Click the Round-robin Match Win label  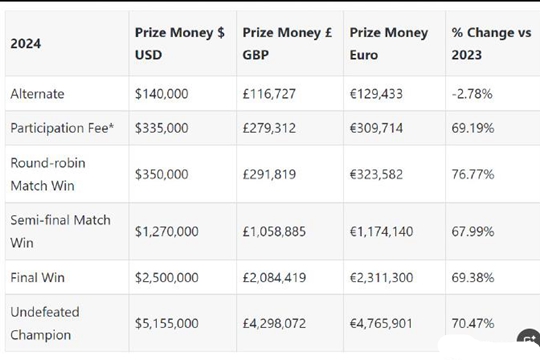[x=48, y=174]
